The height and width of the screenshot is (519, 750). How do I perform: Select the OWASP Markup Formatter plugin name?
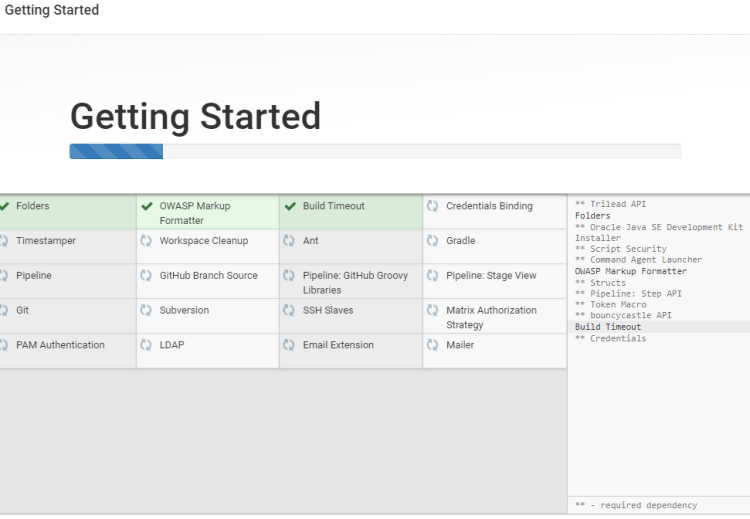[x=195, y=213]
